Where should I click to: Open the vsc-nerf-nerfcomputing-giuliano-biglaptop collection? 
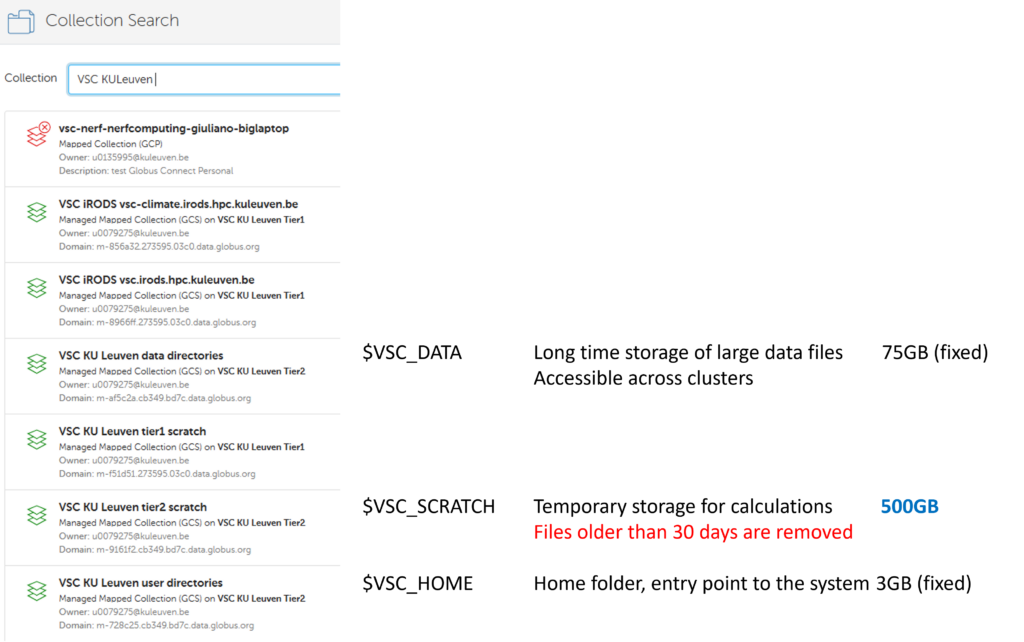click(173, 128)
